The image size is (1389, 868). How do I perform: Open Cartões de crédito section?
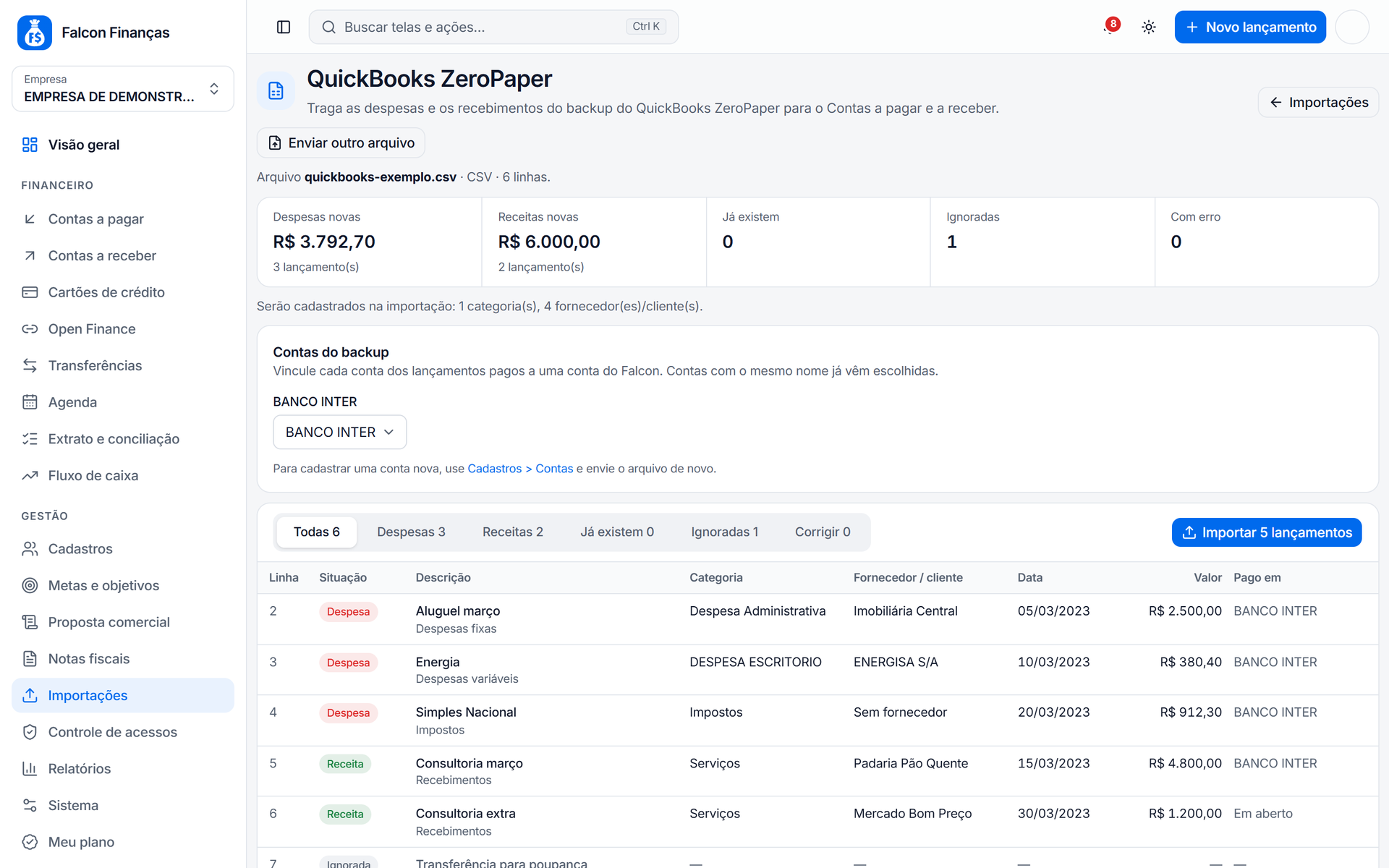click(123, 292)
